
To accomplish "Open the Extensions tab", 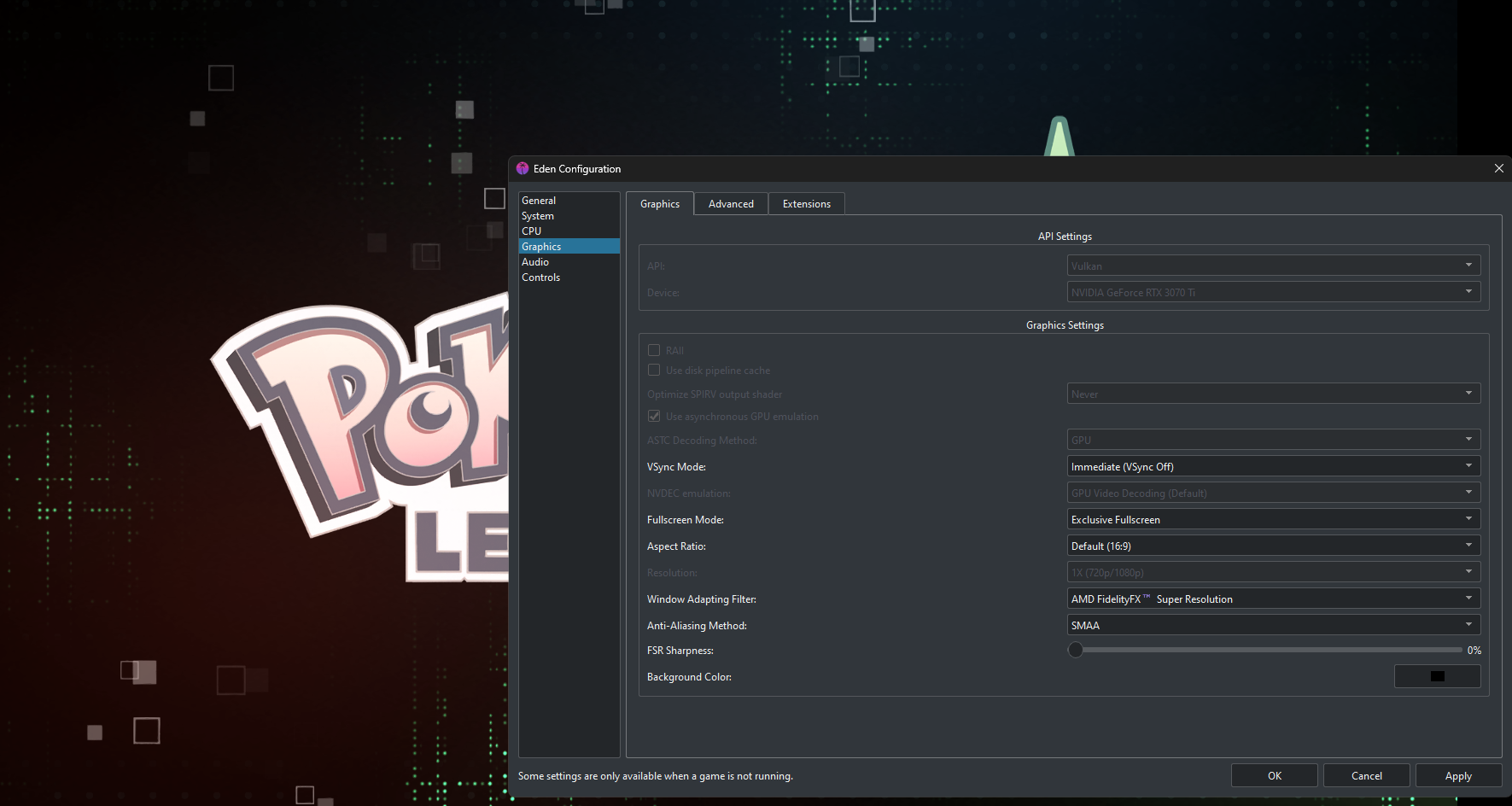I will (x=807, y=204).
